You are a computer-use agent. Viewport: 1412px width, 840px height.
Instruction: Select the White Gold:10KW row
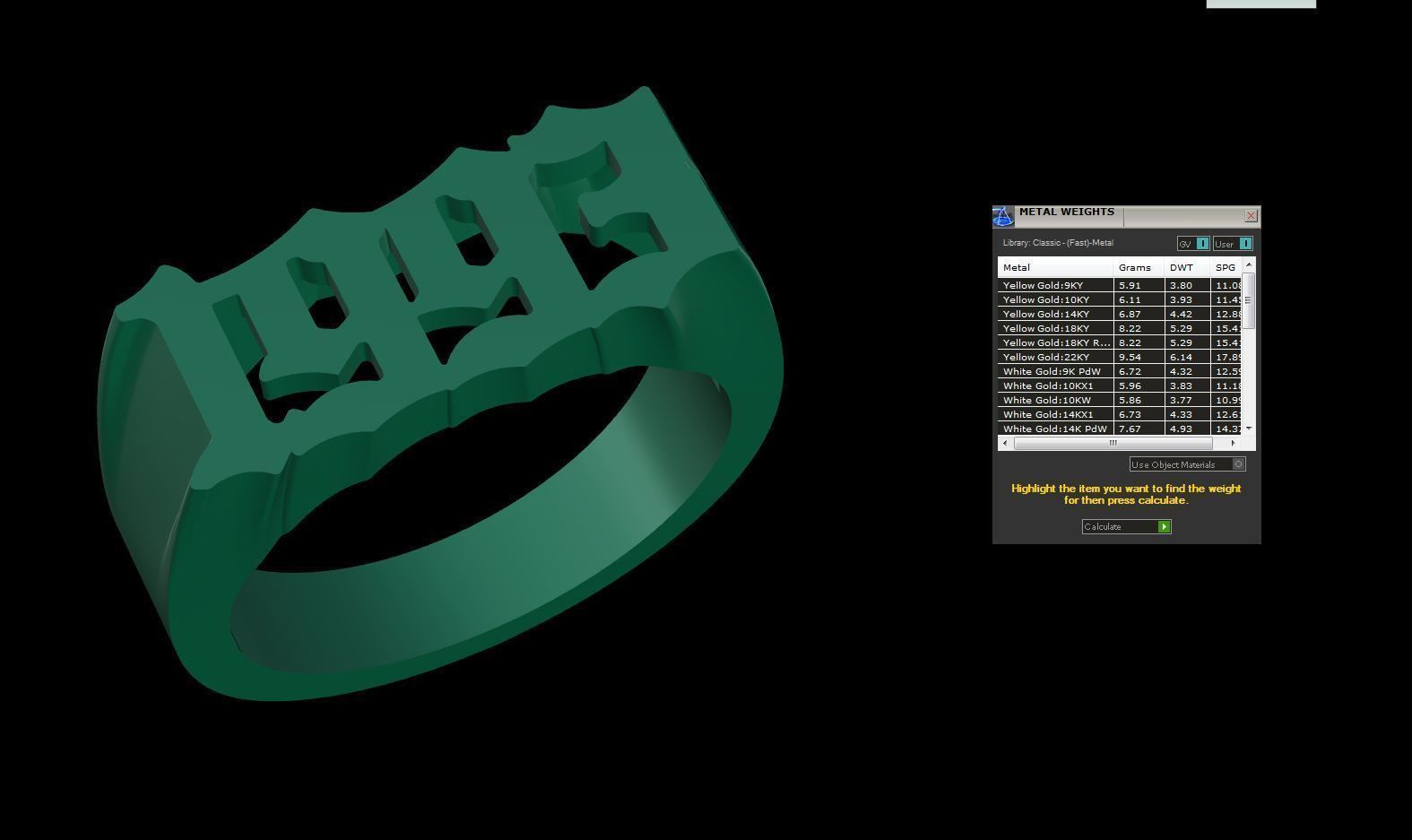1121,400
